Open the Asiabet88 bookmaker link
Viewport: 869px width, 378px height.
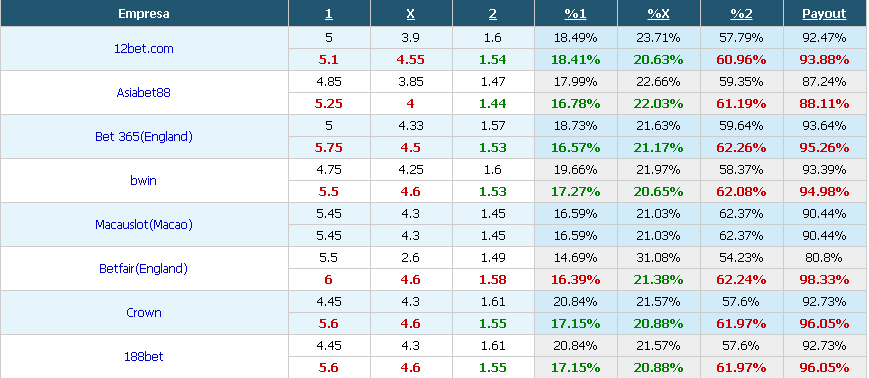(144, 93)
